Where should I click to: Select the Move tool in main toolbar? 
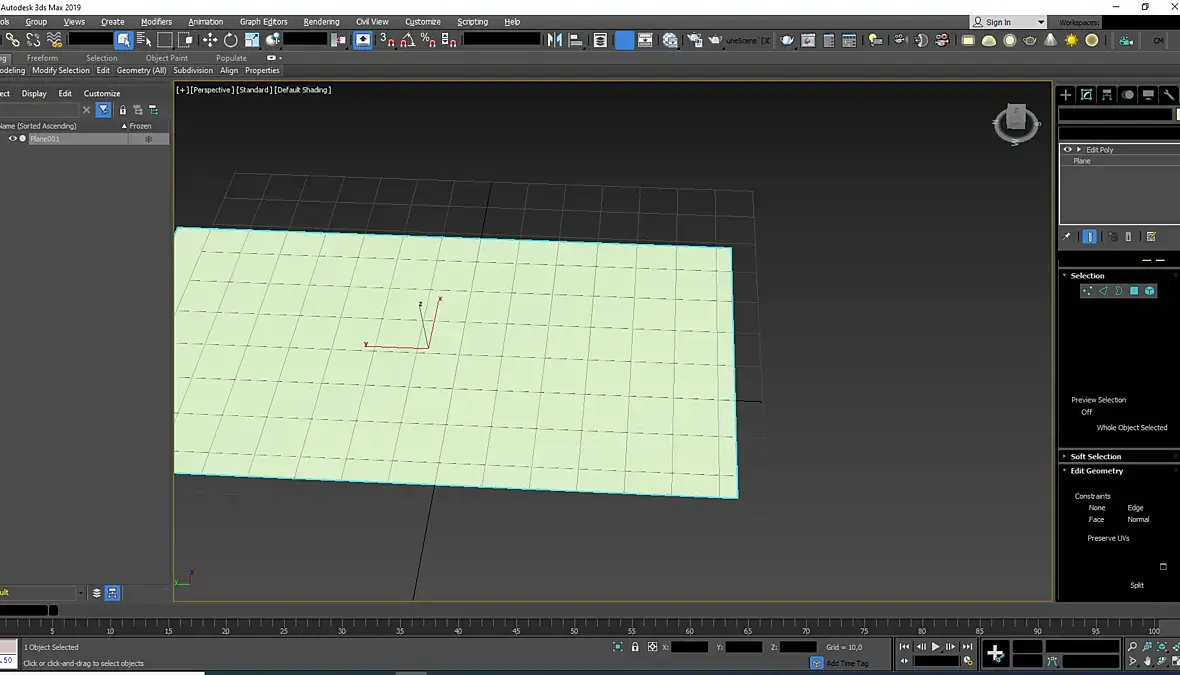pos(209,40)
